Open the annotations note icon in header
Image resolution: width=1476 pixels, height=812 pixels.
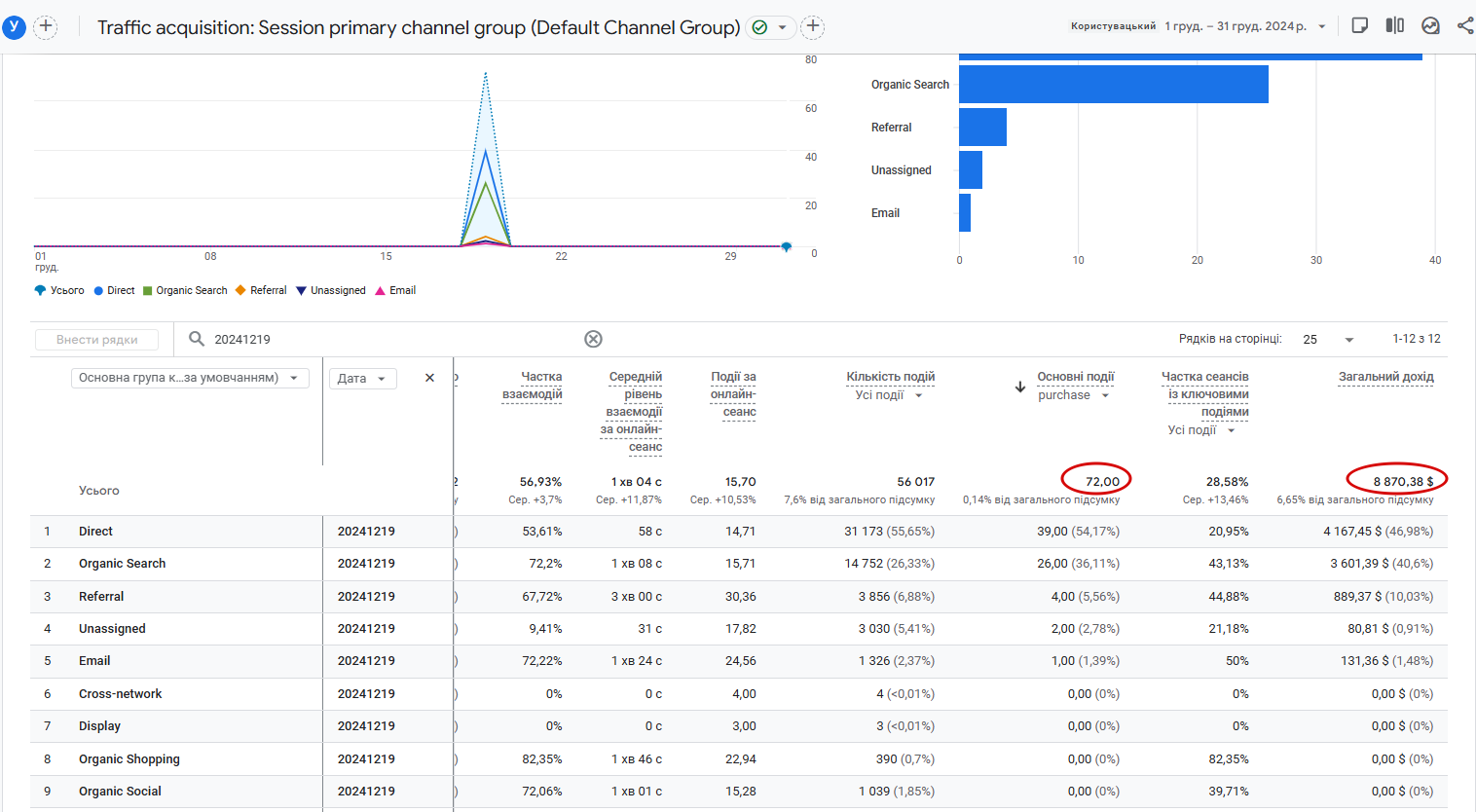[1360, 26]
